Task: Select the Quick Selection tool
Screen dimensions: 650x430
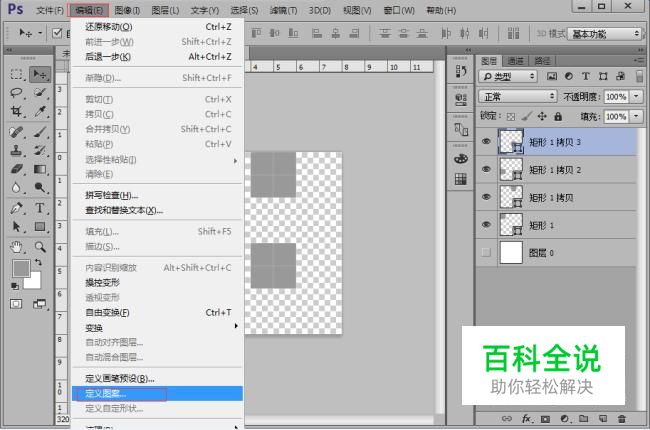Action: coord(40,92)
